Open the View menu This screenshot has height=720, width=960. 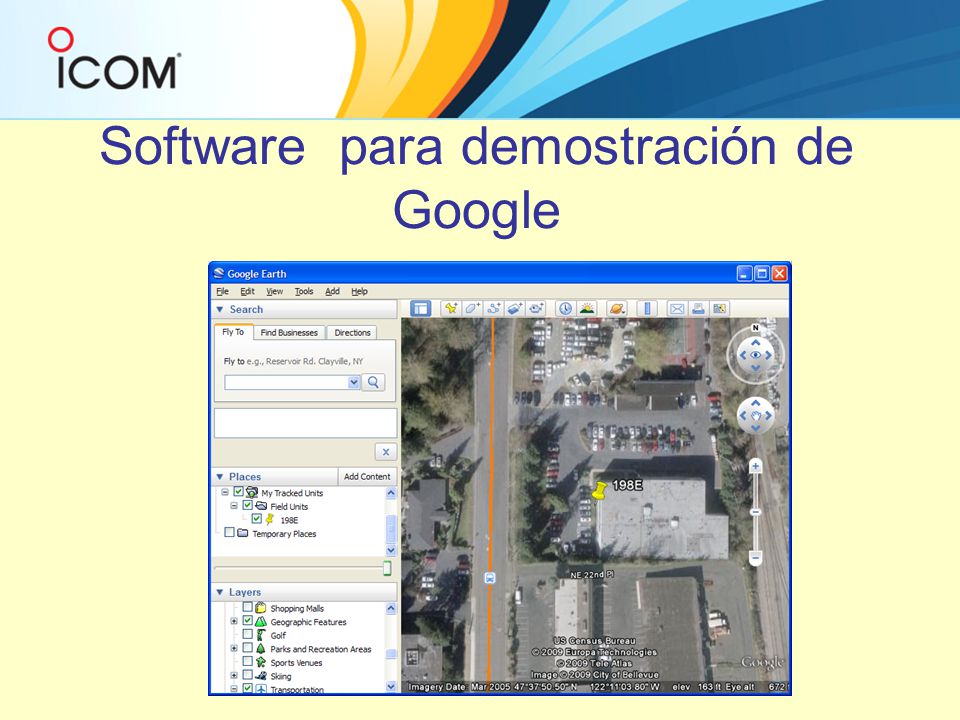(x=274, y=291)
